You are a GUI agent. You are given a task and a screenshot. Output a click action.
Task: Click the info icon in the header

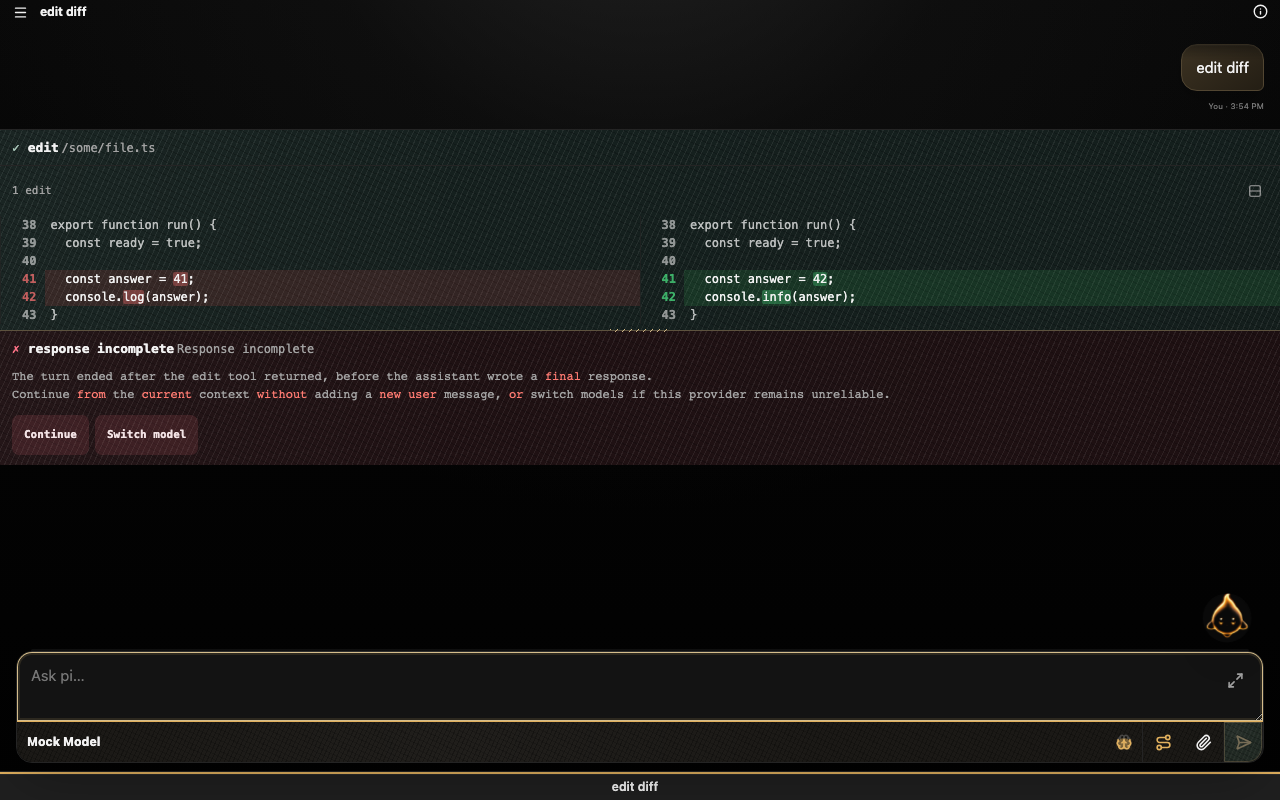tap(1260, 12)
